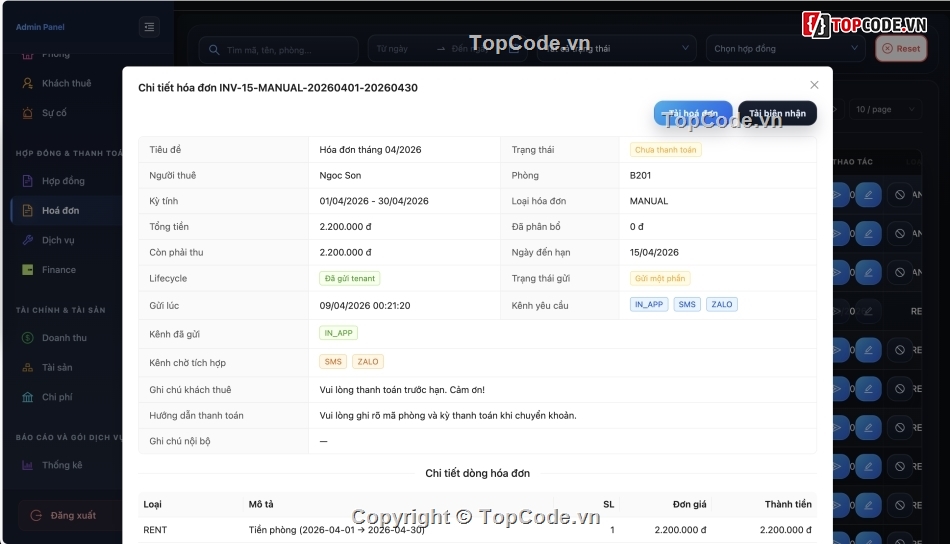Click room value B201
This screenshot has width=950, height=544.
(x=640, y=175)
